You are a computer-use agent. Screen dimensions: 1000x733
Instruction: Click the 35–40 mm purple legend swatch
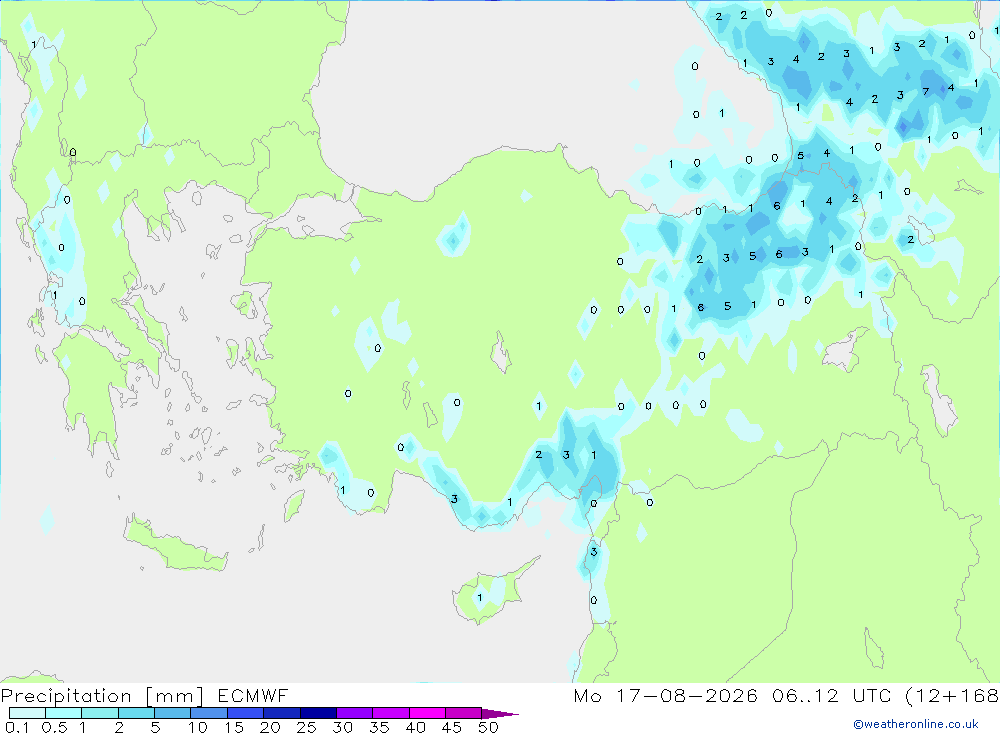tap(391, 713)
